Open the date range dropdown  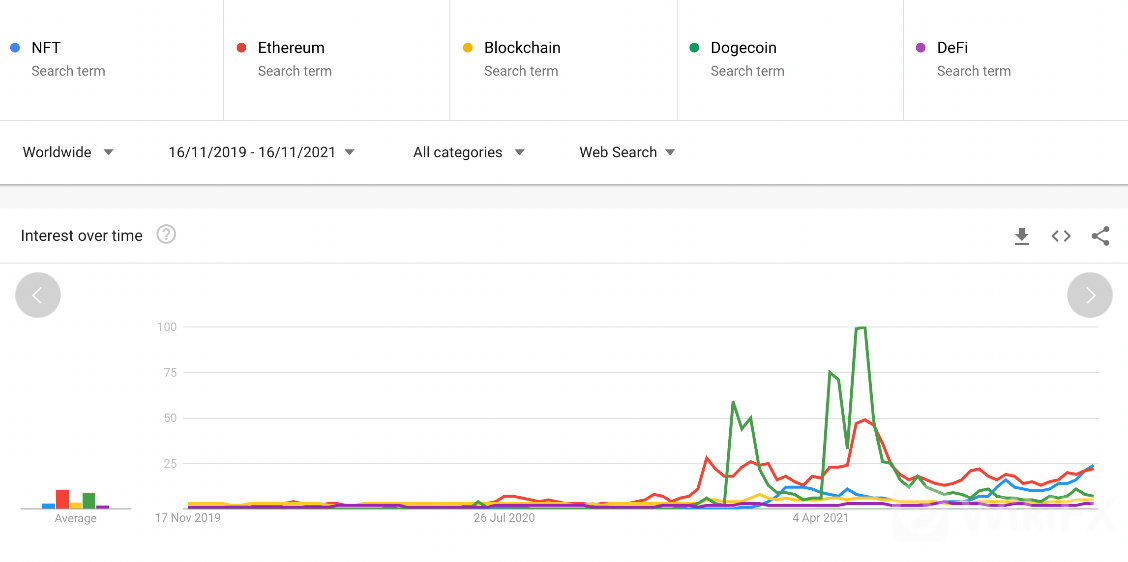click(x=261, y=152)
